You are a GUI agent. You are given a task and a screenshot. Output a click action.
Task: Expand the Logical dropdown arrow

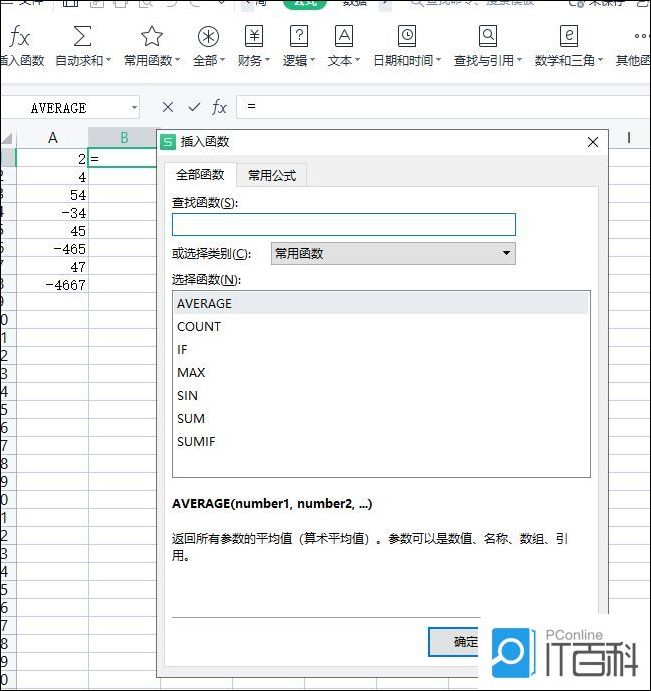coord(312,60)
